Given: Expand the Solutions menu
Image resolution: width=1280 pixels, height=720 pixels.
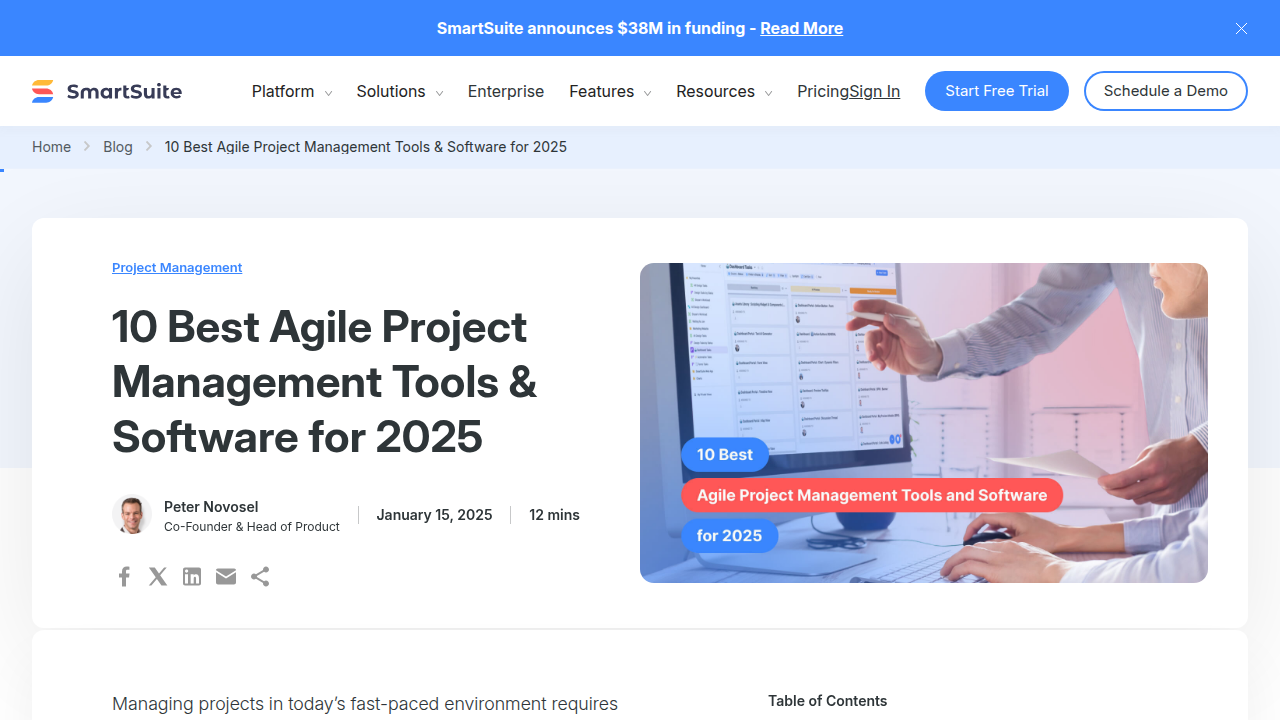Looking at the screenshot, I should (399, 91).
